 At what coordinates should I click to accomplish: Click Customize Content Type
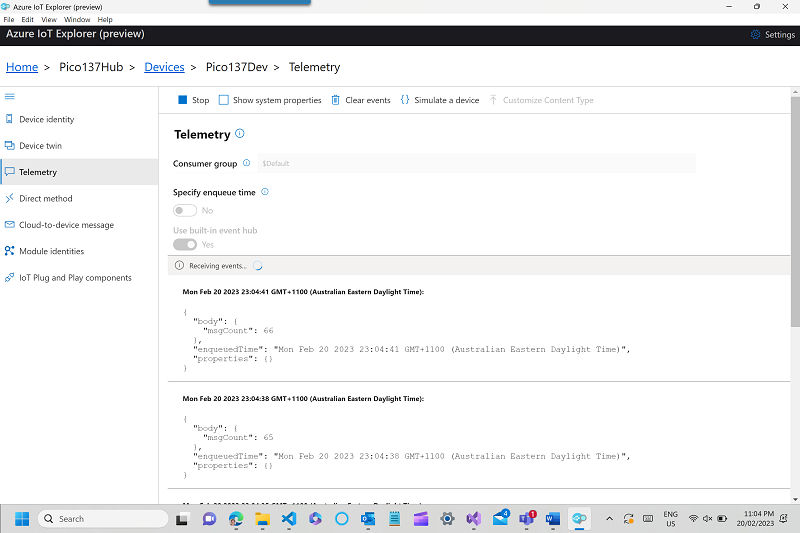(541, 100)
